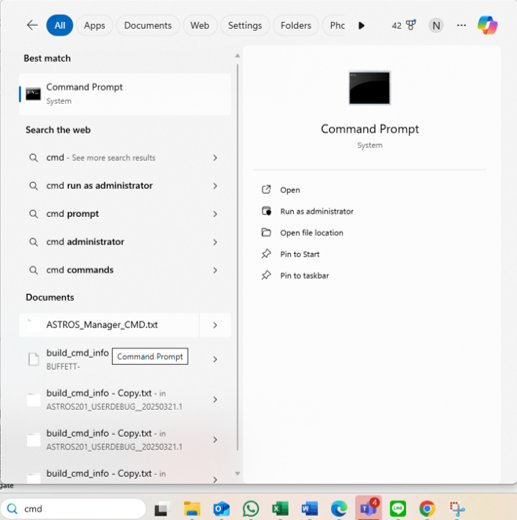Click the Open action's launch icon
This screenshot has height=520, width=517.
[x=266, y=190]
